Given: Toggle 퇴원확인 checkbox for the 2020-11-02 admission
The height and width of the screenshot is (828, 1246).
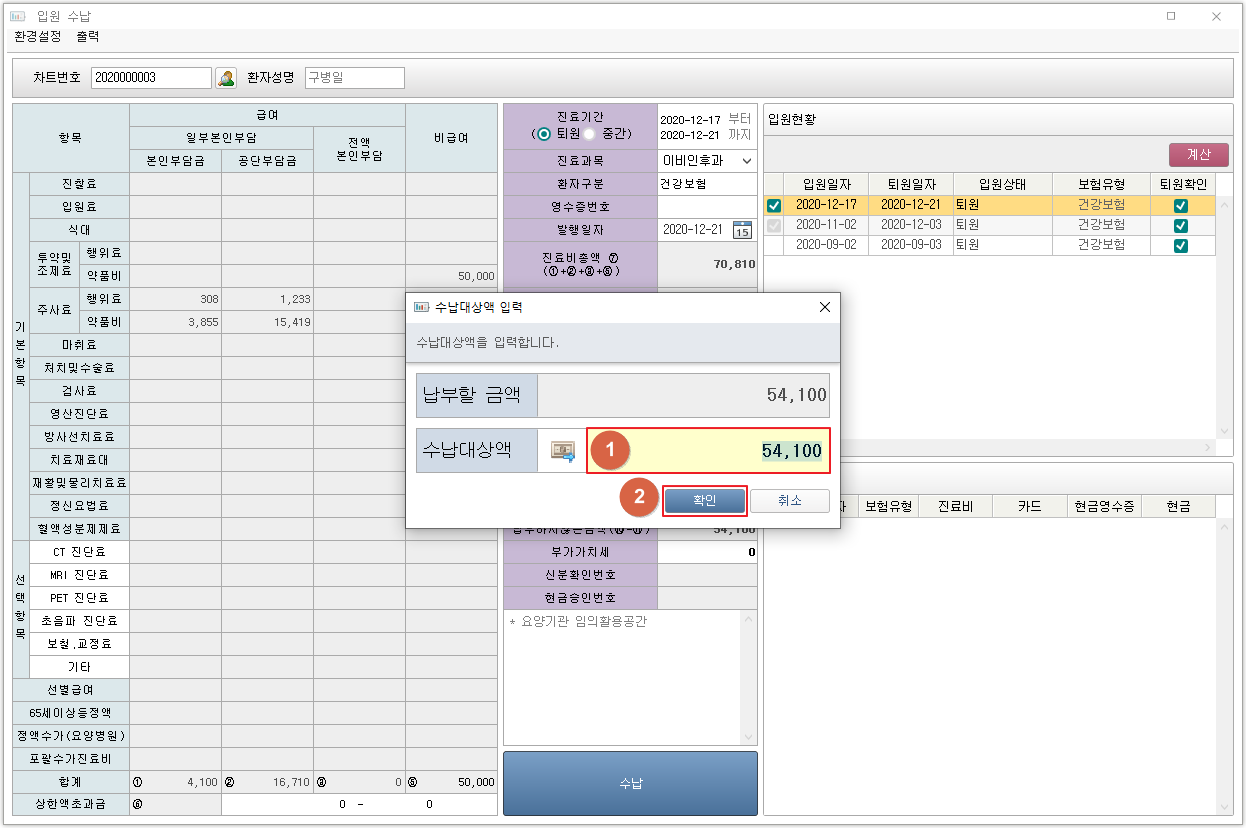Looking at the screenshot, I should click(1181, 225).
